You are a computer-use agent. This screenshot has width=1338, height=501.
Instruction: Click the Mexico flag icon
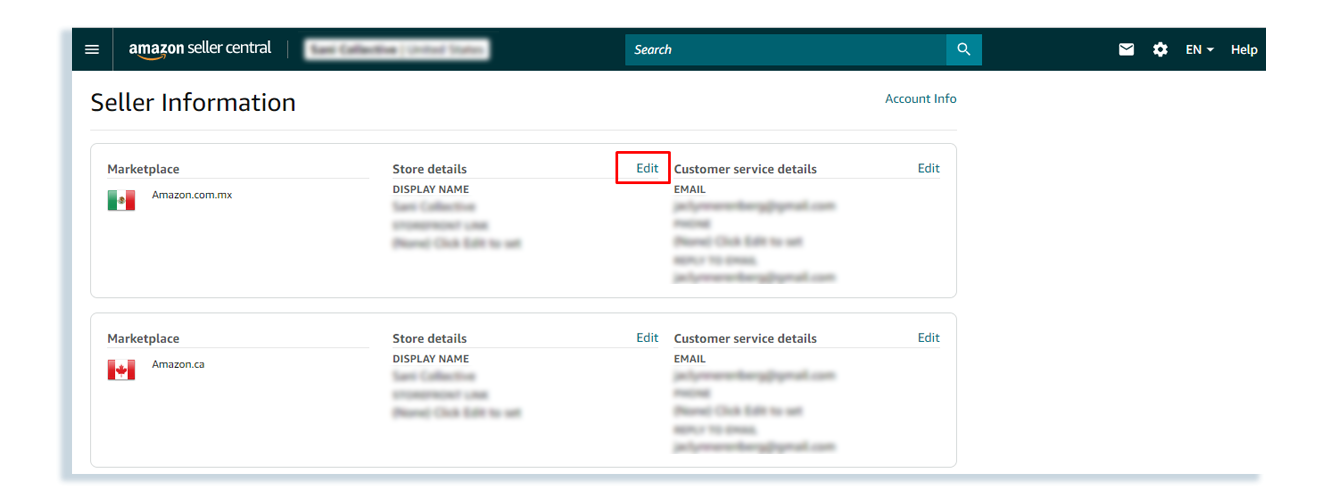click(121, 200)
